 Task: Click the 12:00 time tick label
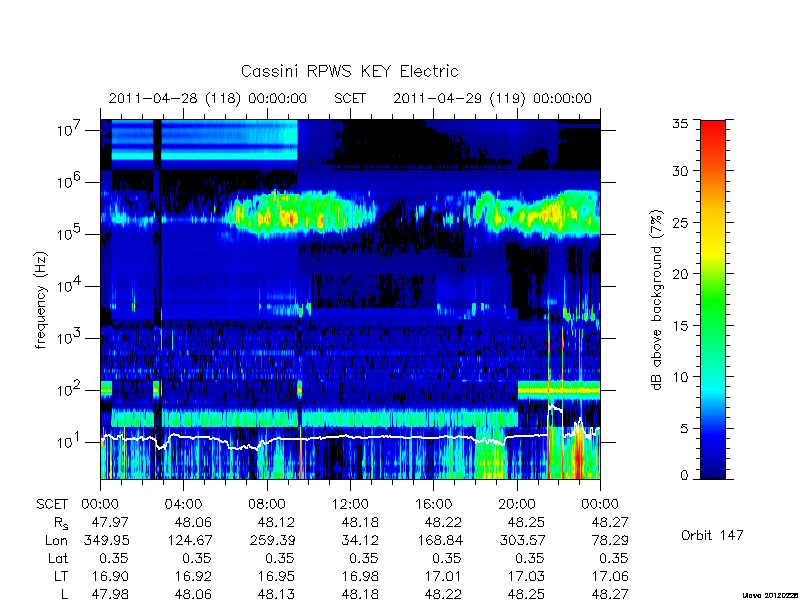(x=351, y=505)
